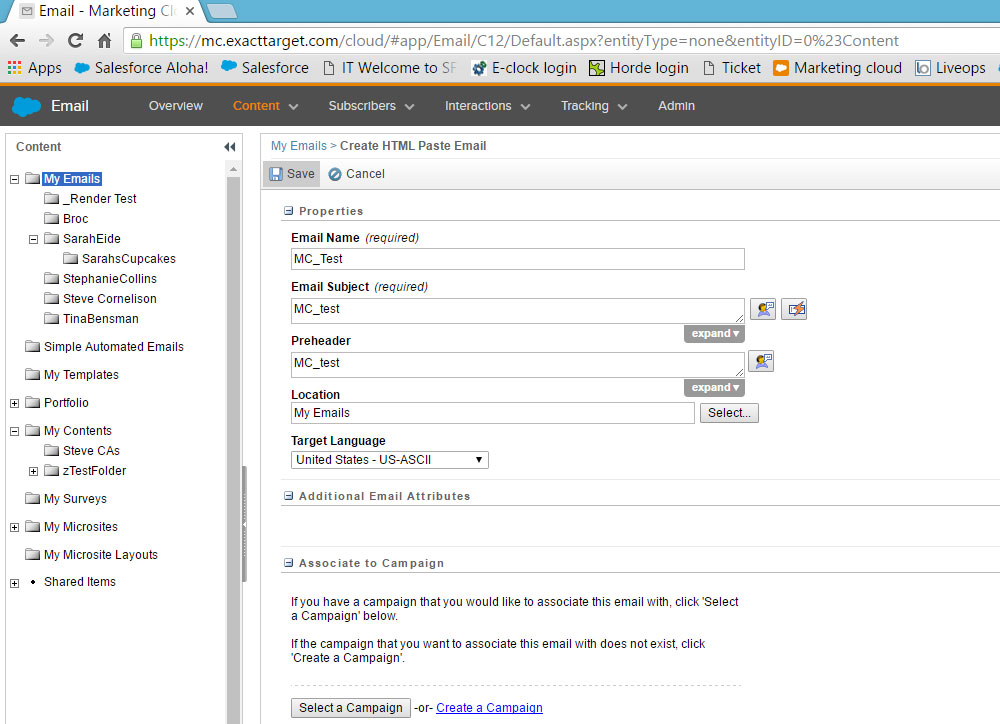This screenshot has height=724, width=1000.
Task: Open the Overview tab
Action: pyautogui.click(x=175, y=106)
